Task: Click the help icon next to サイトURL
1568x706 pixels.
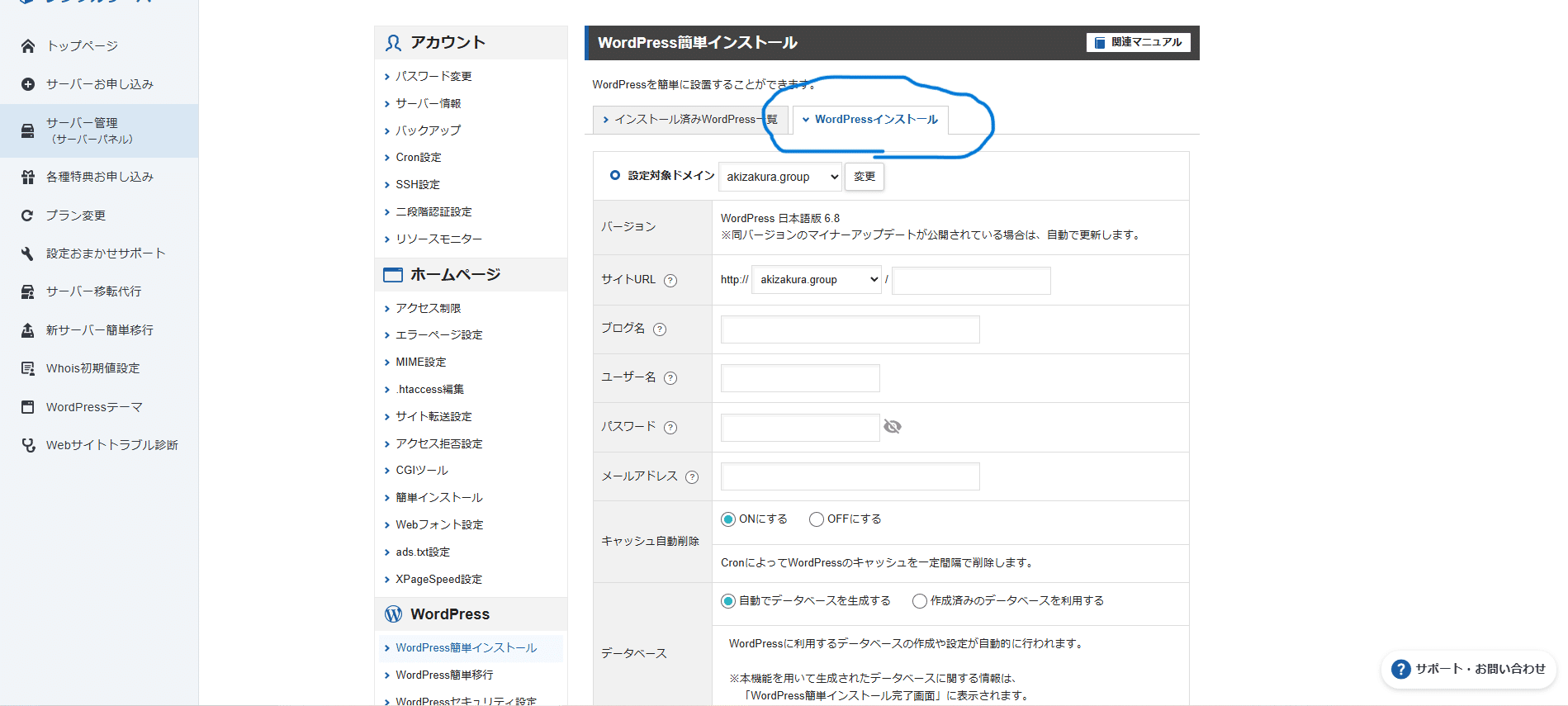Action: click(x=670, y=281)
